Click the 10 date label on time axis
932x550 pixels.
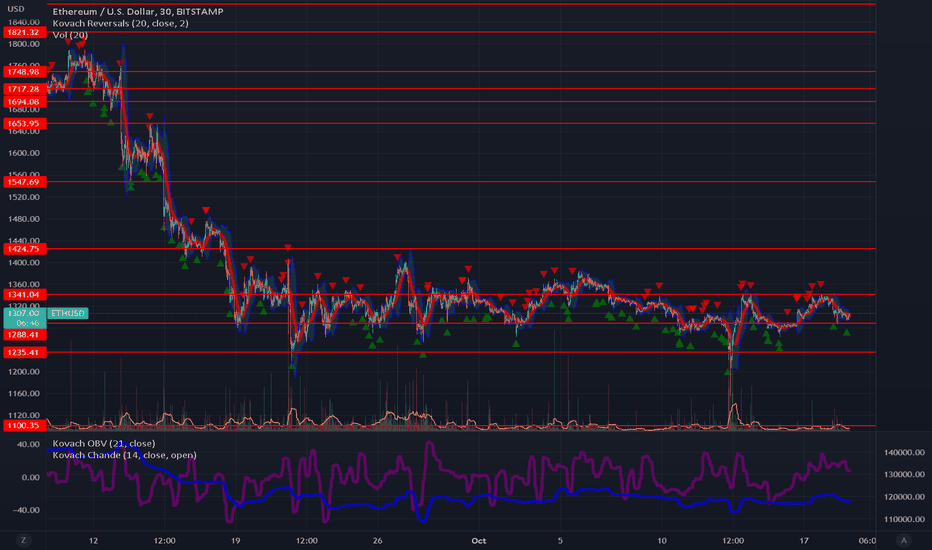(x=662, y=540)
